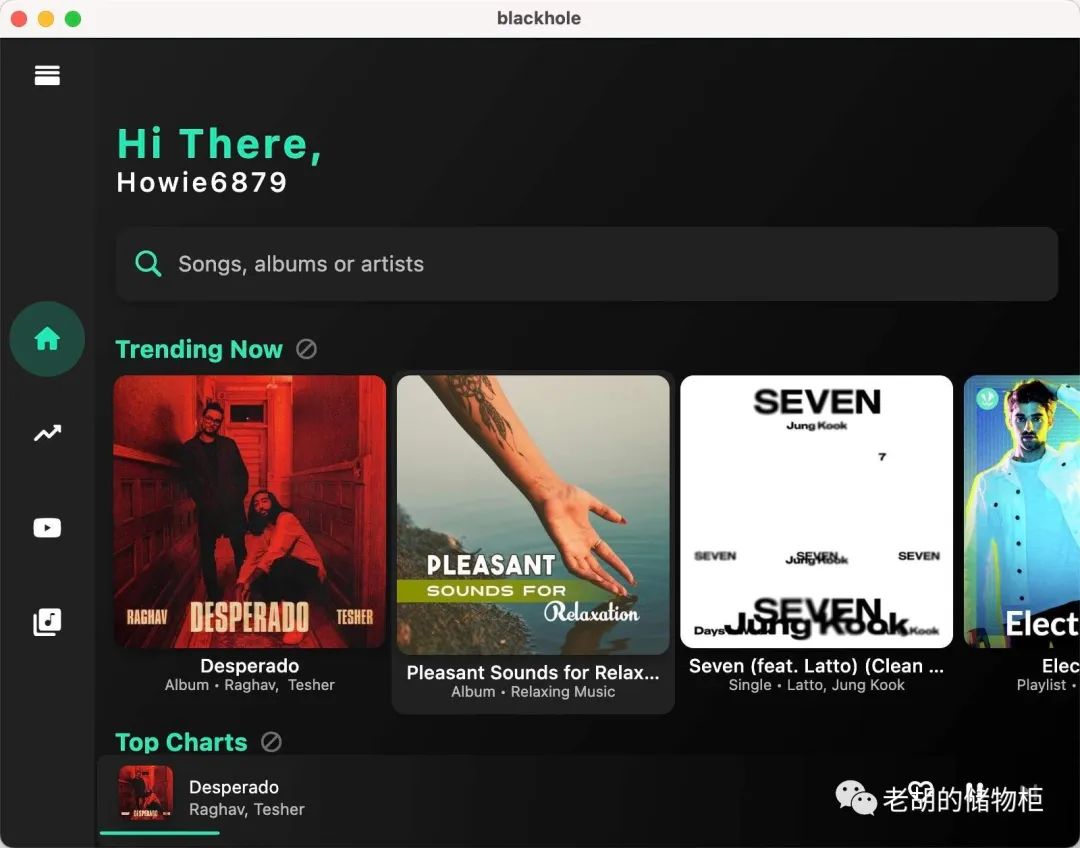Maximize the window with the green button
The image size is (1080, 848).
pyautogui.click(x=73, y=19)
